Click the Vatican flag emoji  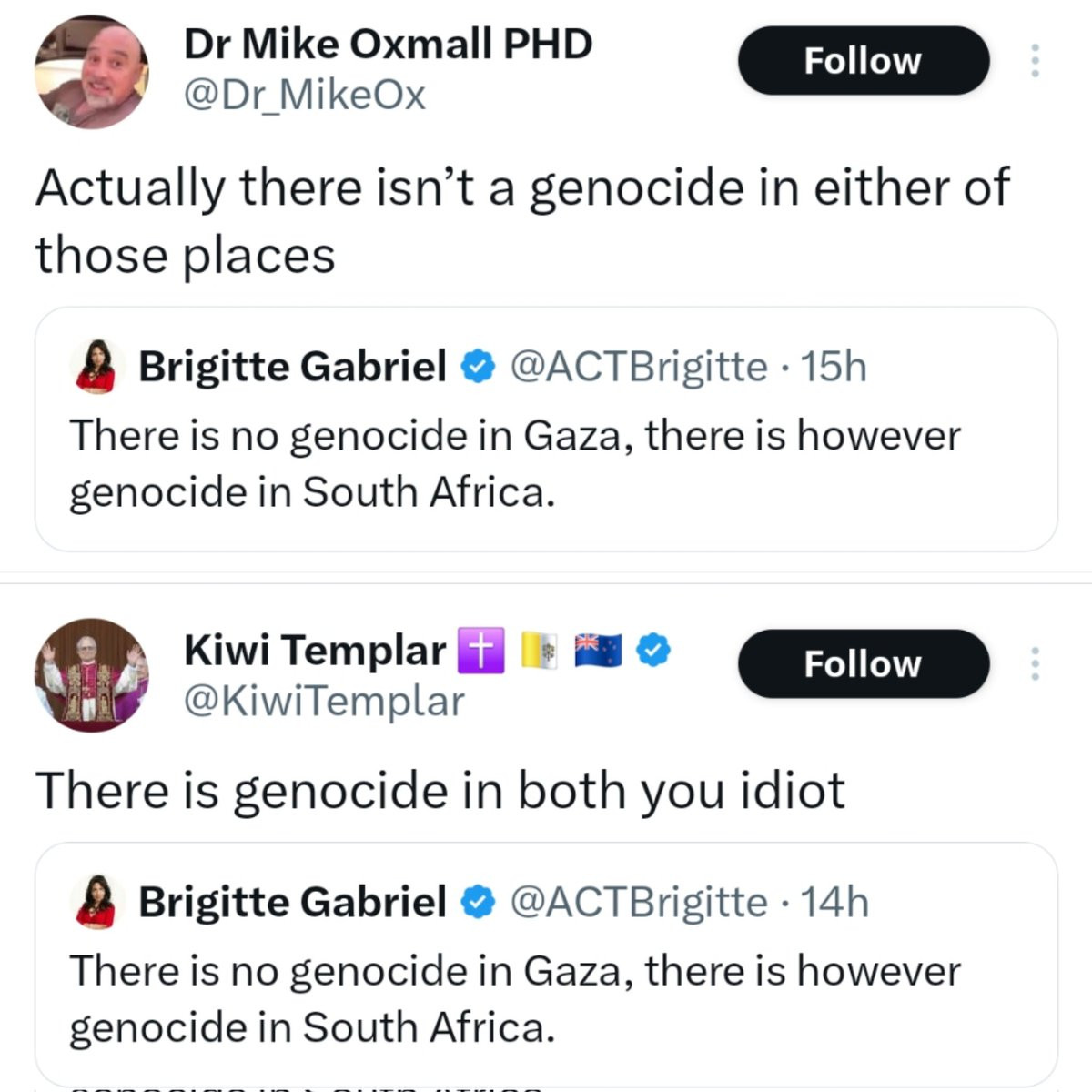[537, 651]
